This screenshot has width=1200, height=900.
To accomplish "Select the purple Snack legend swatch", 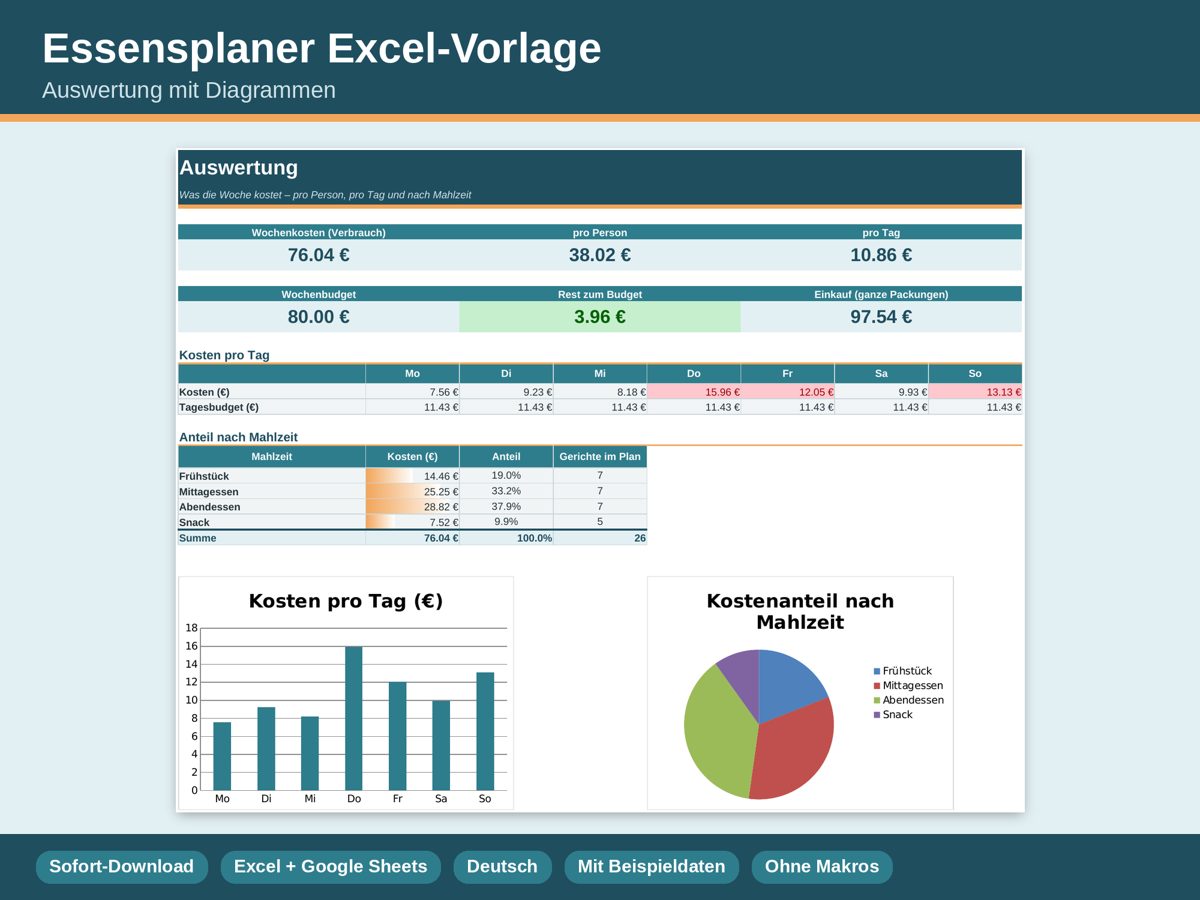I will pos(877,715).
